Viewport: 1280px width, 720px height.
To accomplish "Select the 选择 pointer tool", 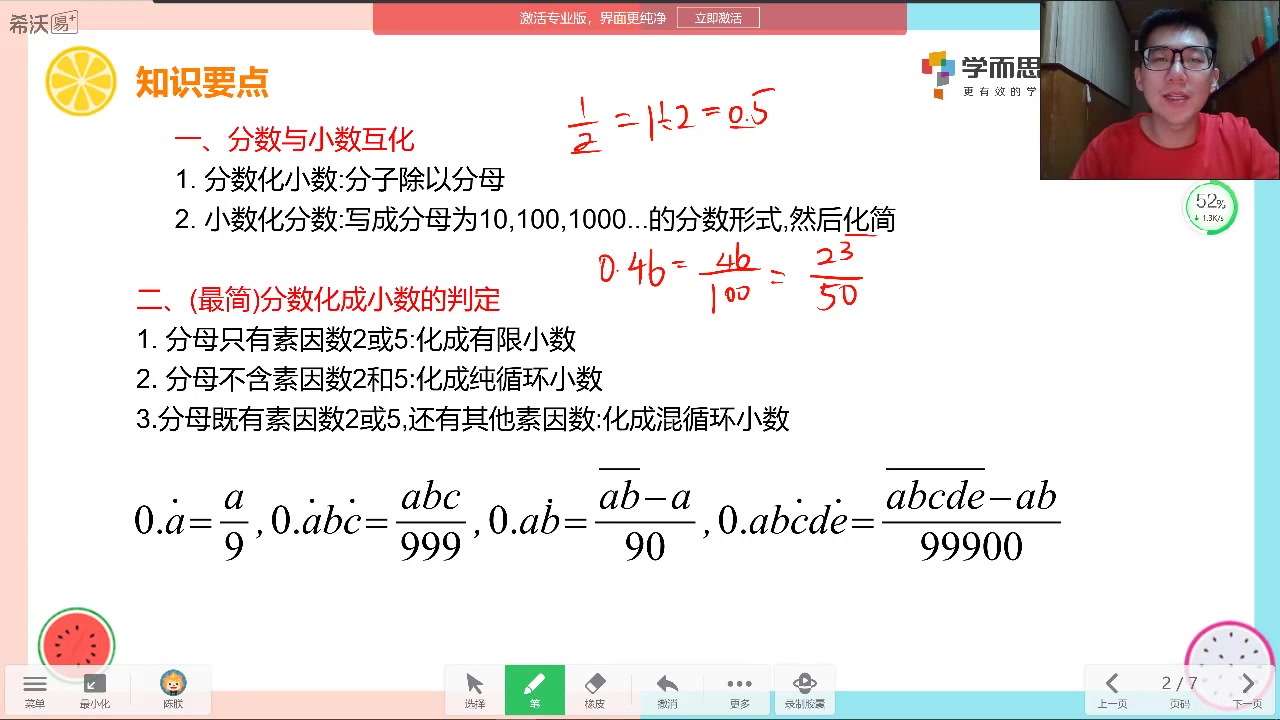I will pyautogui.click(x=475, y=690).
